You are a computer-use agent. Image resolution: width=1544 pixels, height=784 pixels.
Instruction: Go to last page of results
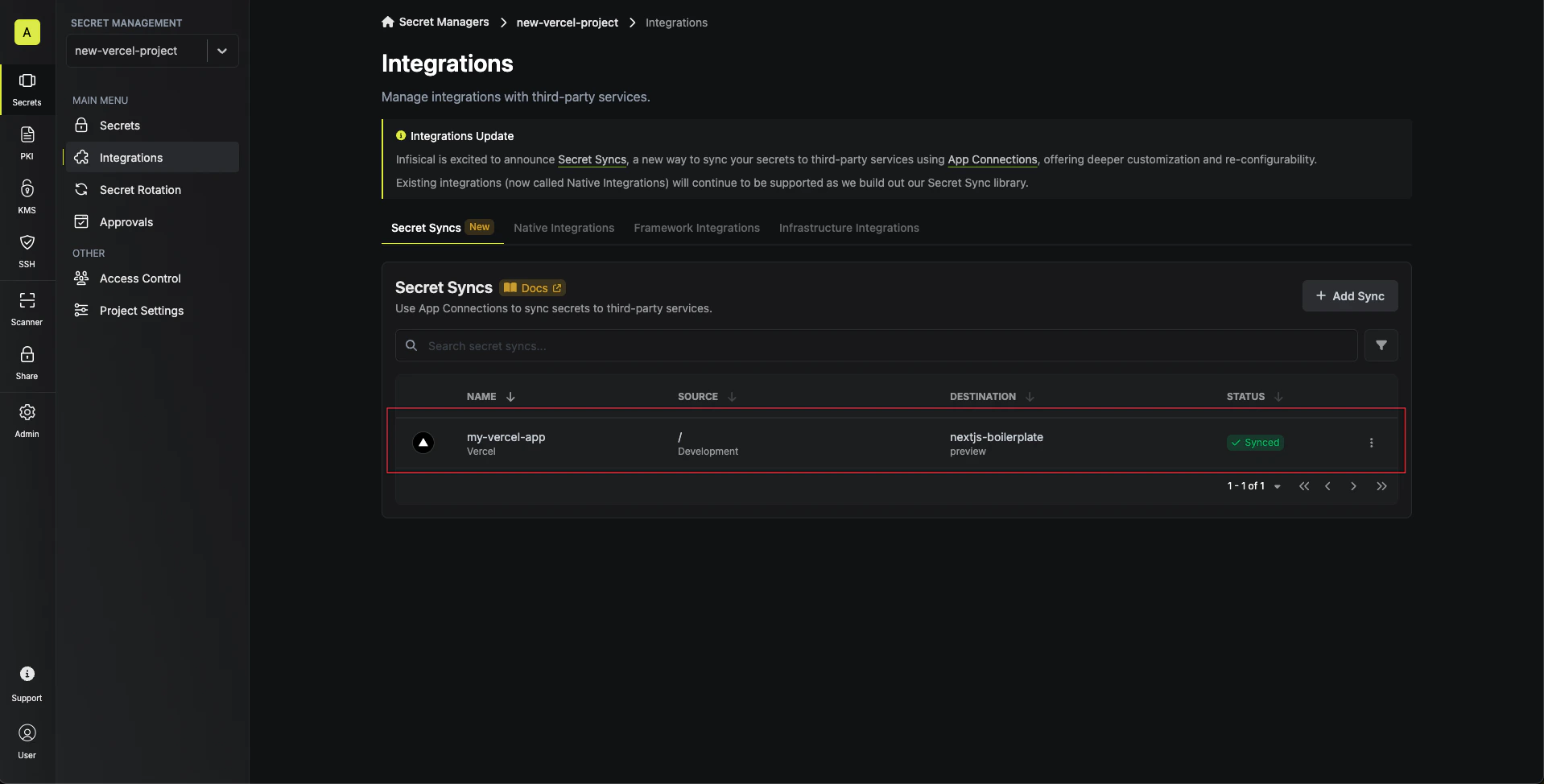[1381, 486]
